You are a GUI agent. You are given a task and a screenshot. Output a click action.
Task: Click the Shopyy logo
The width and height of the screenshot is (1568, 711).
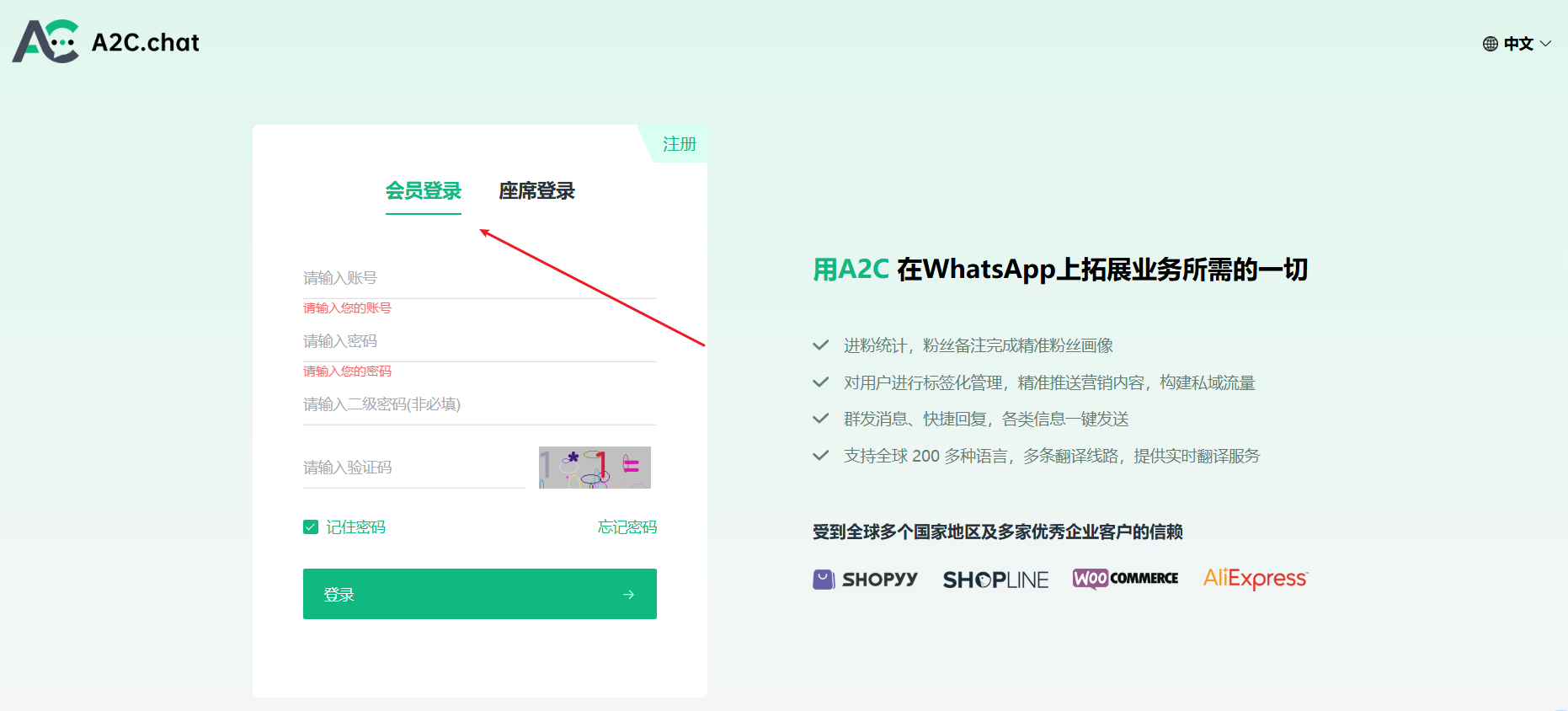[x=865, y=580]
